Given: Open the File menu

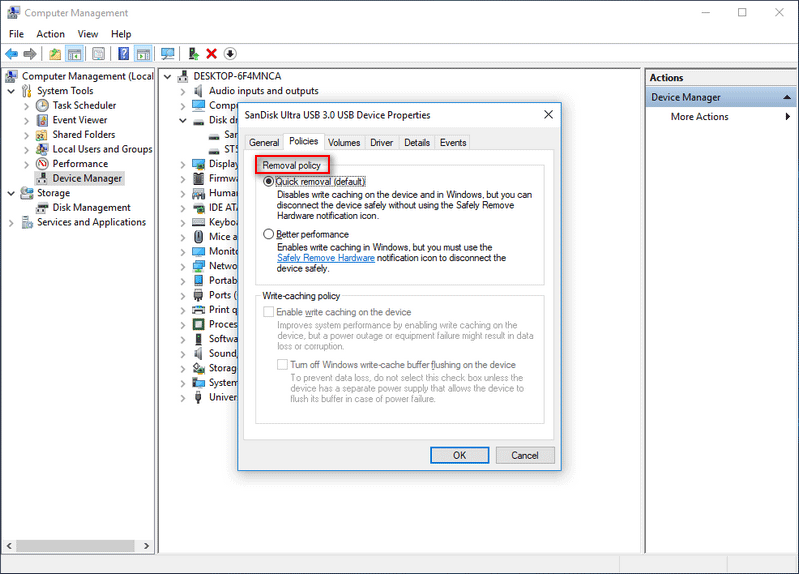Looking at the screenshot, I should coord(16,34).
